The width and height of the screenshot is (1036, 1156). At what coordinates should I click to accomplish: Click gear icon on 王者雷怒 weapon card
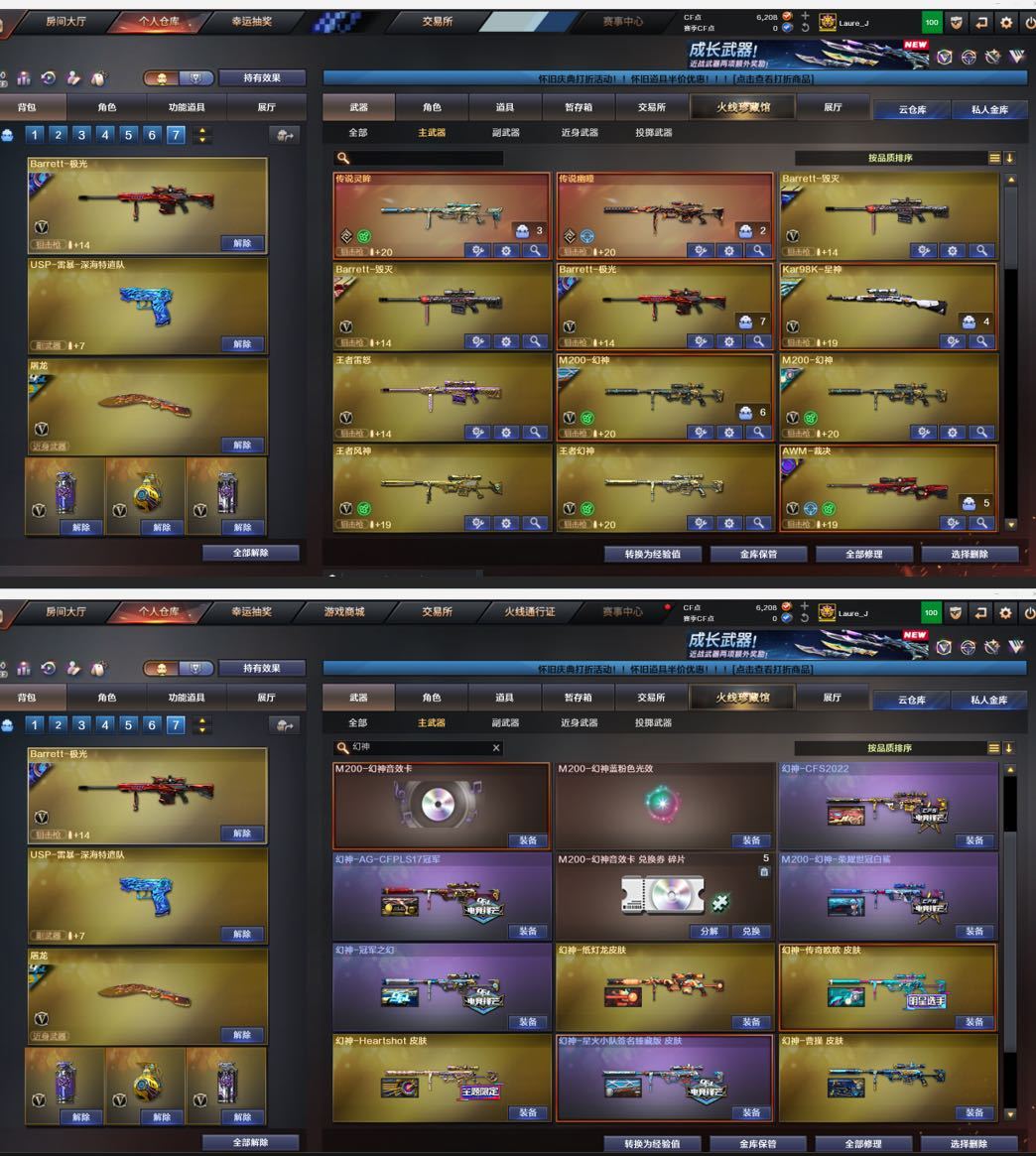pos(506,433)
